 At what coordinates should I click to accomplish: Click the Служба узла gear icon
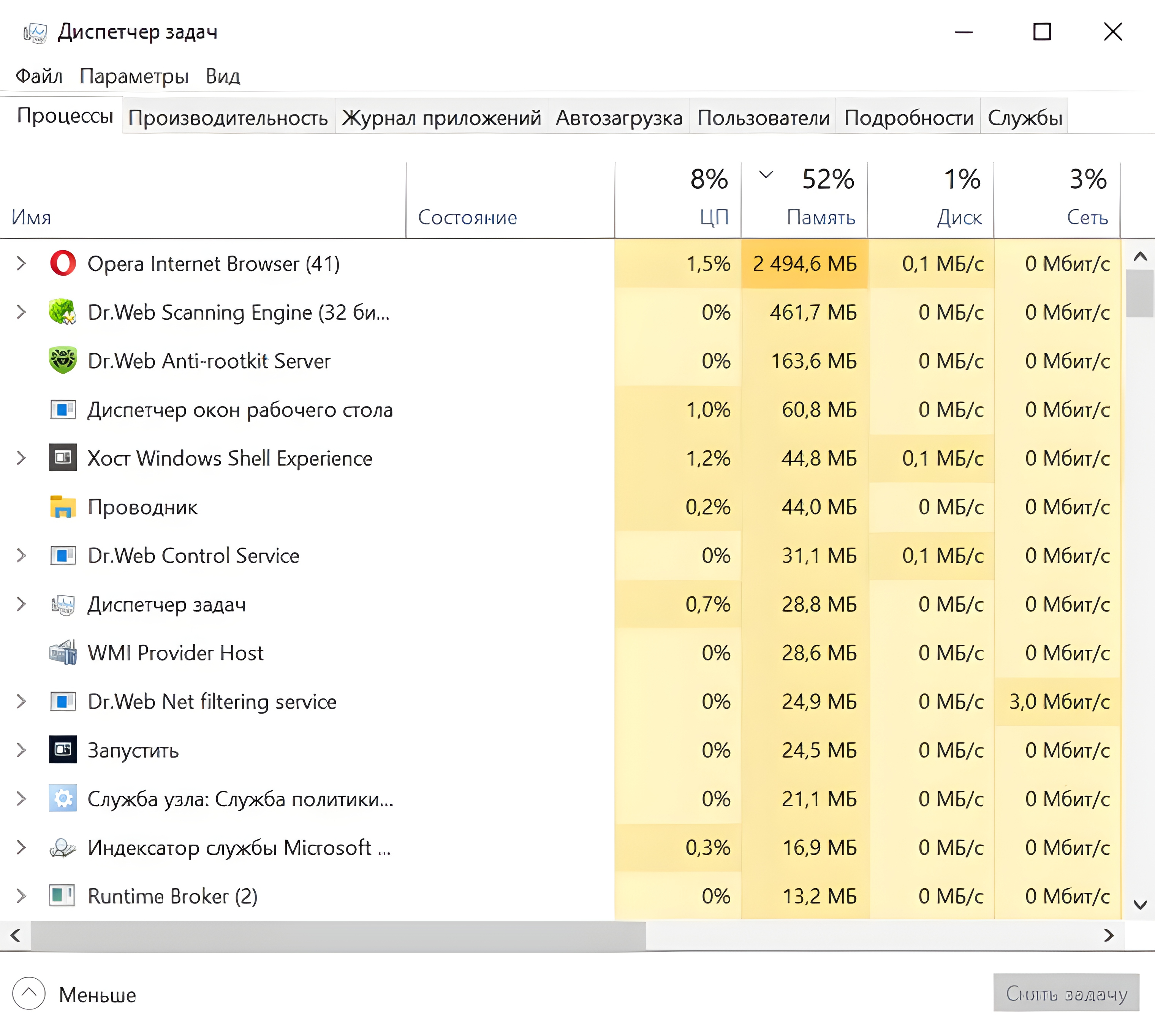click(x=63, y=799)
